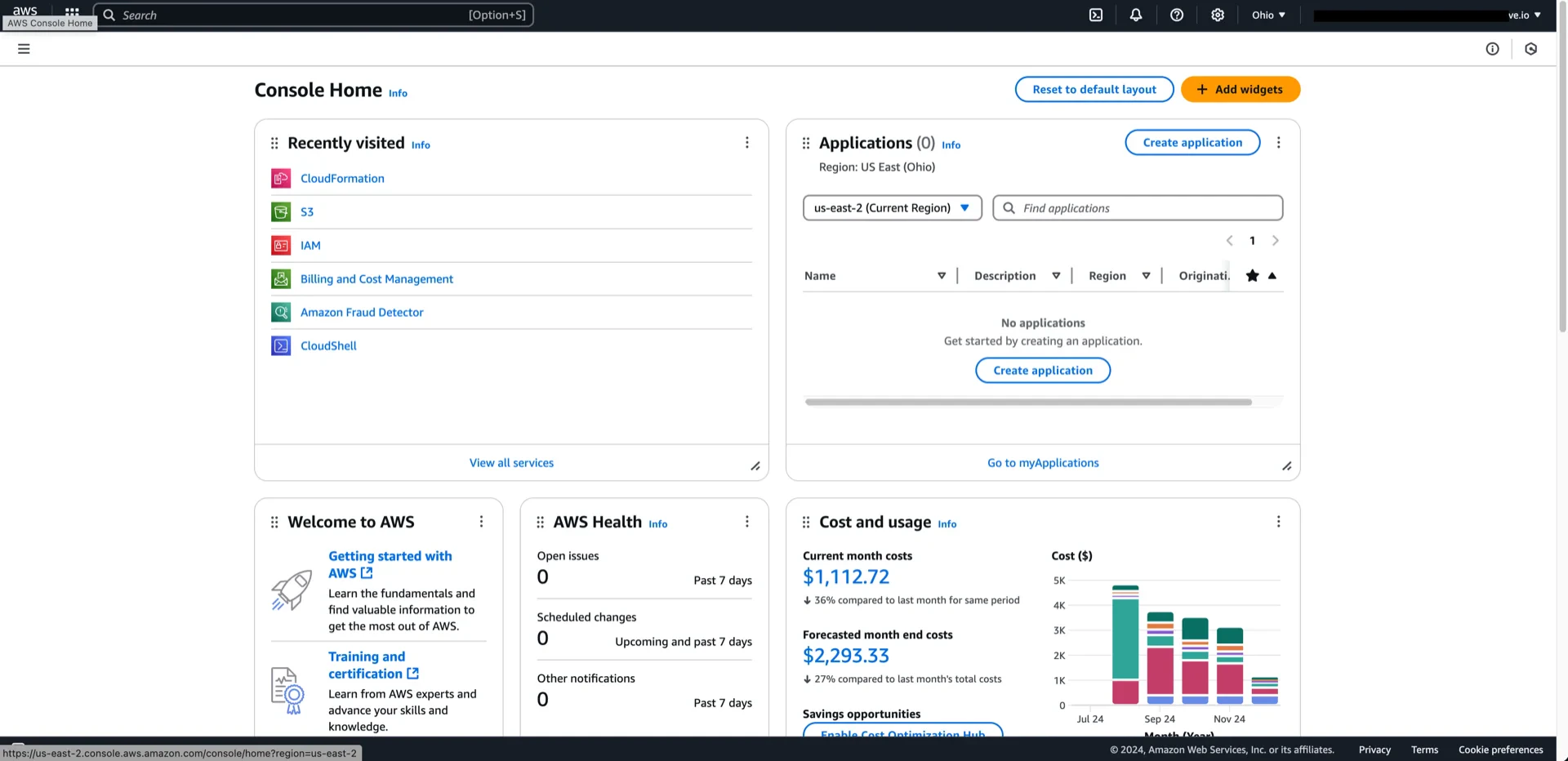
Task: Click the Info link beside Console Home
Action: (x=398, y=93)
